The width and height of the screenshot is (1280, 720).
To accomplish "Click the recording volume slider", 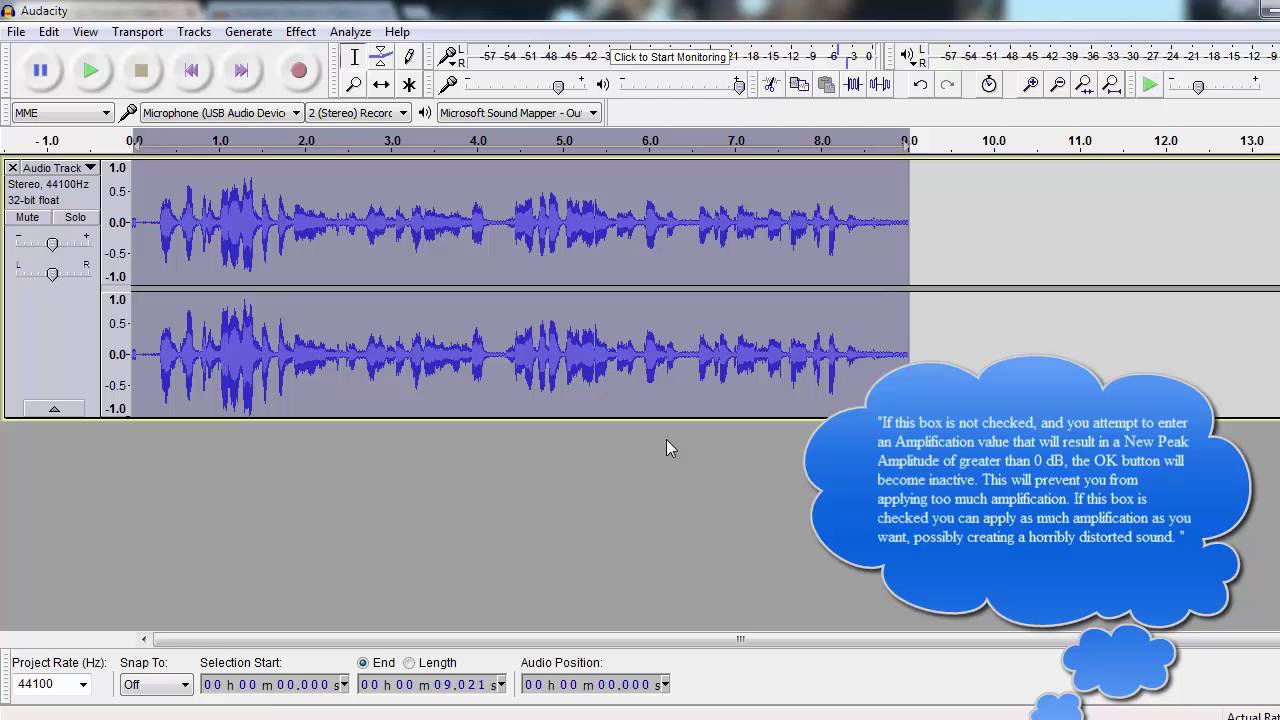I will click(x=558, y=87).
